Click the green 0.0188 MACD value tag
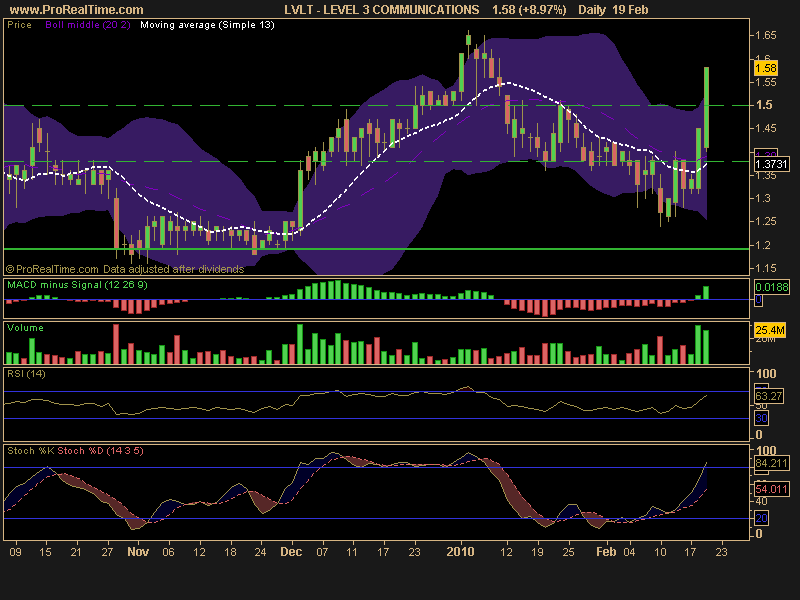Screen dimensions: 800x600 (x=771, y=287)
